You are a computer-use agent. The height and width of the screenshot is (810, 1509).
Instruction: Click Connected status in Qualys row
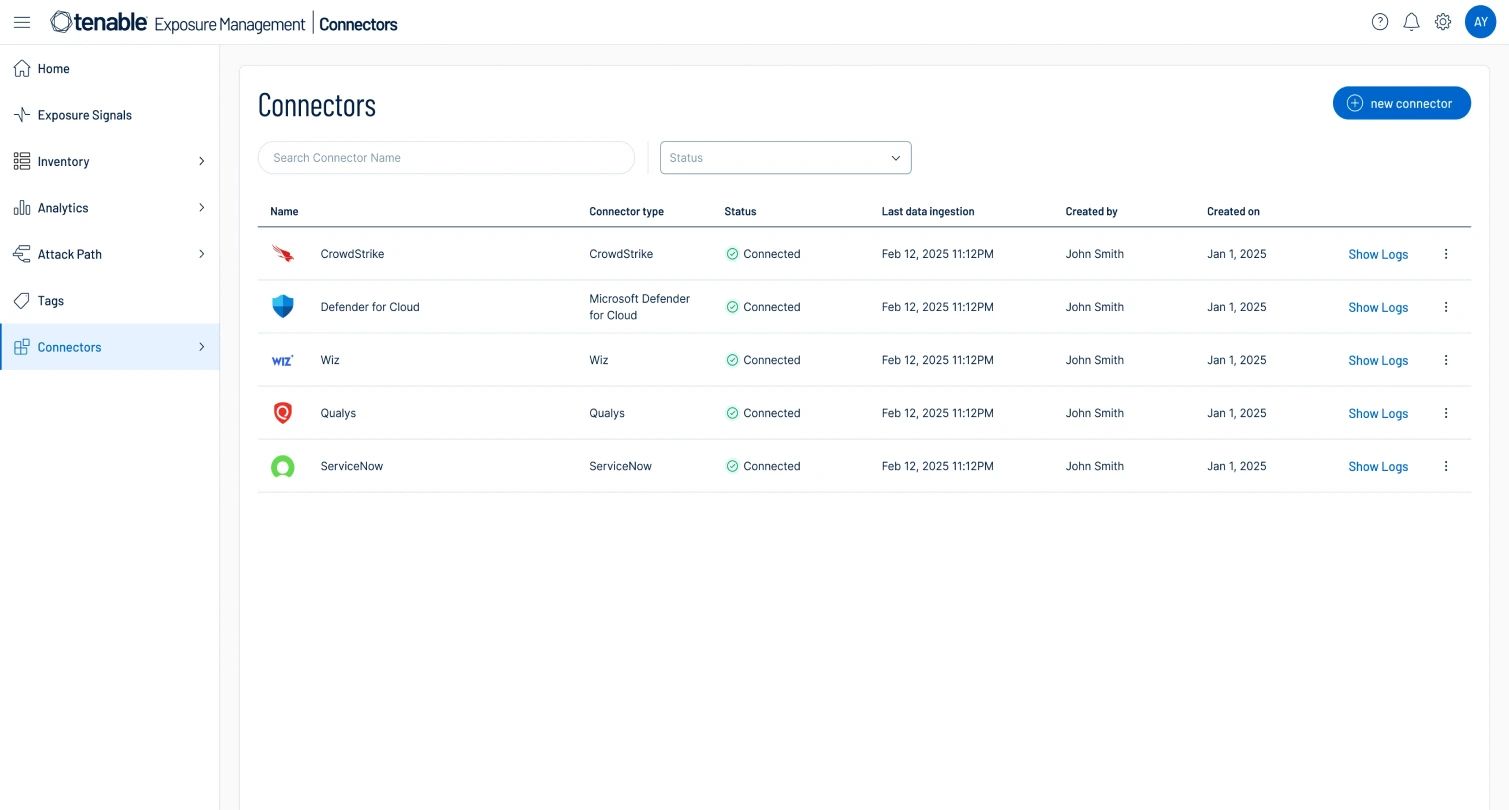(x=763, y=413)
